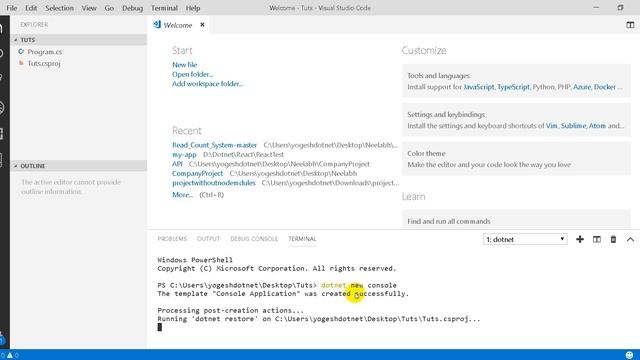Open the Edit menu
This screenshot has width=640, height=360.
tap(31, 8)
